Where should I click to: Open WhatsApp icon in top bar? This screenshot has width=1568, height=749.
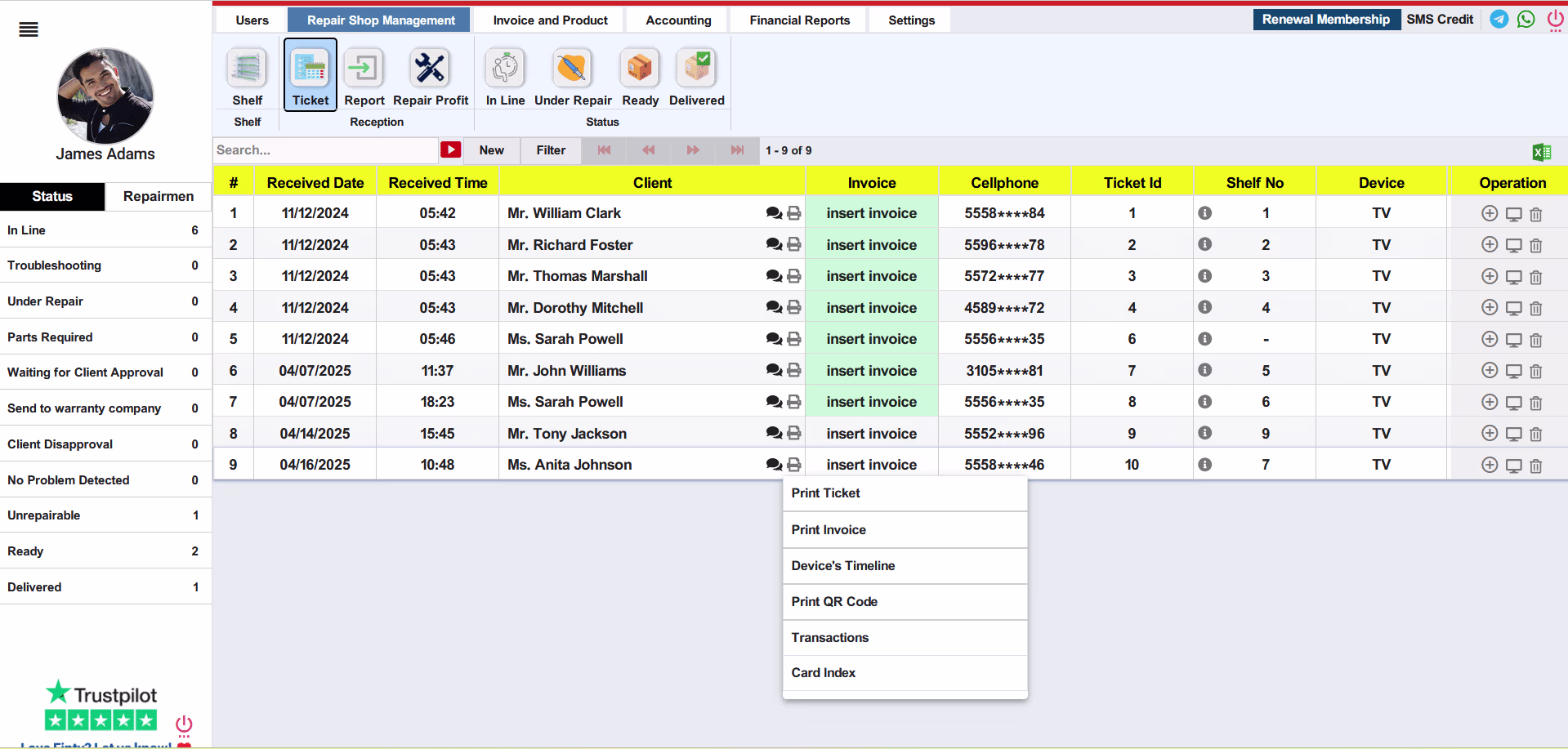[1526, 19]
